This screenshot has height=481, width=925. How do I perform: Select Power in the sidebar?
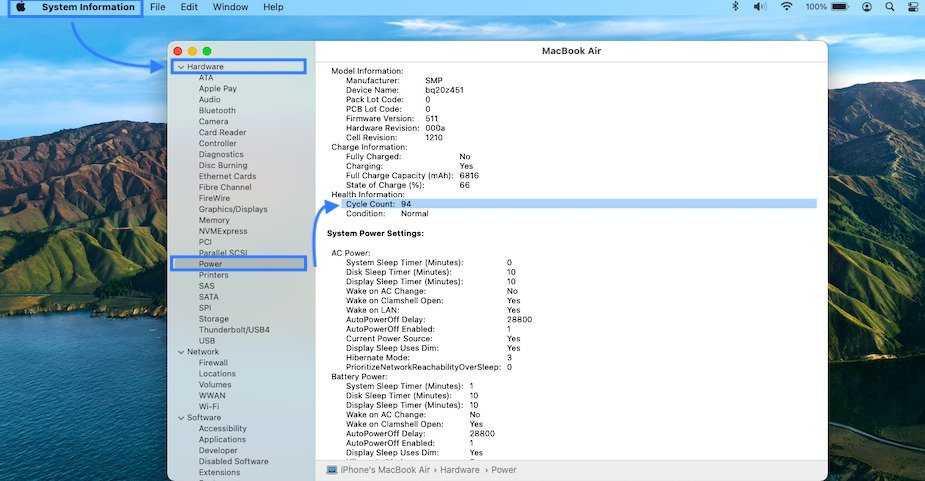point(210,264)
